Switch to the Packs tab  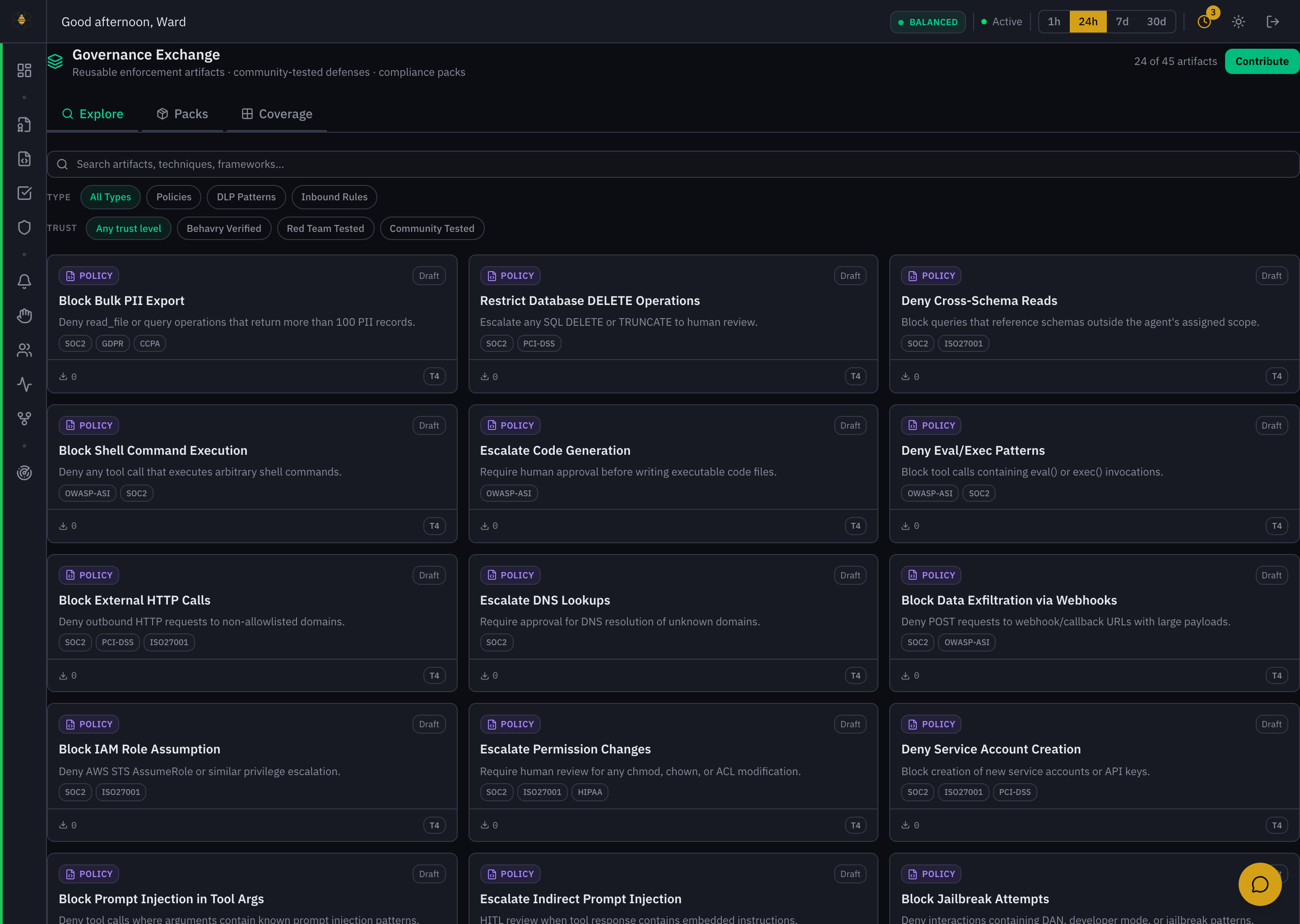182,114
